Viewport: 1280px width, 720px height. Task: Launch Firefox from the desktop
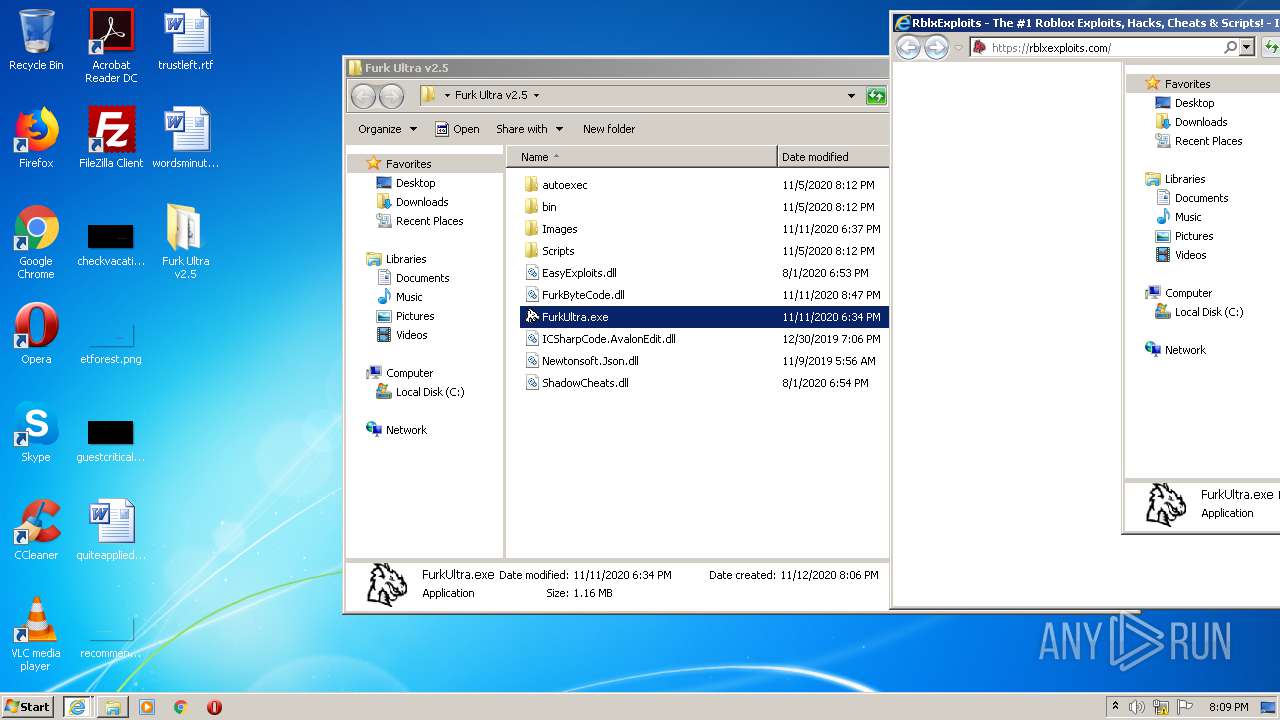36,138
